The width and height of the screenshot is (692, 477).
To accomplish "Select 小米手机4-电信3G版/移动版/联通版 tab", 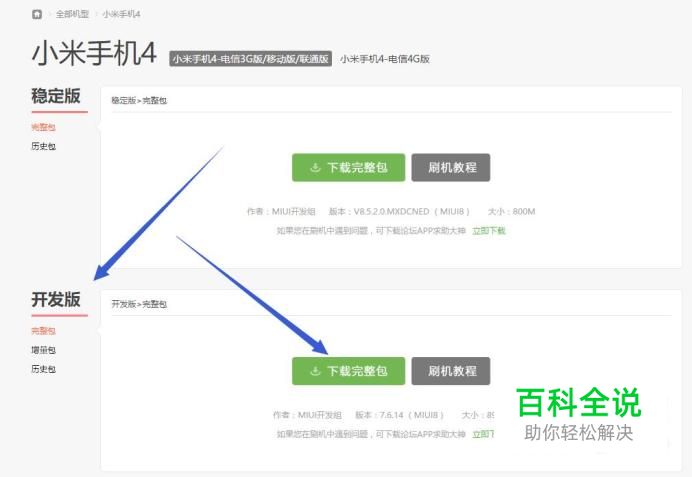I will point(251,59).
